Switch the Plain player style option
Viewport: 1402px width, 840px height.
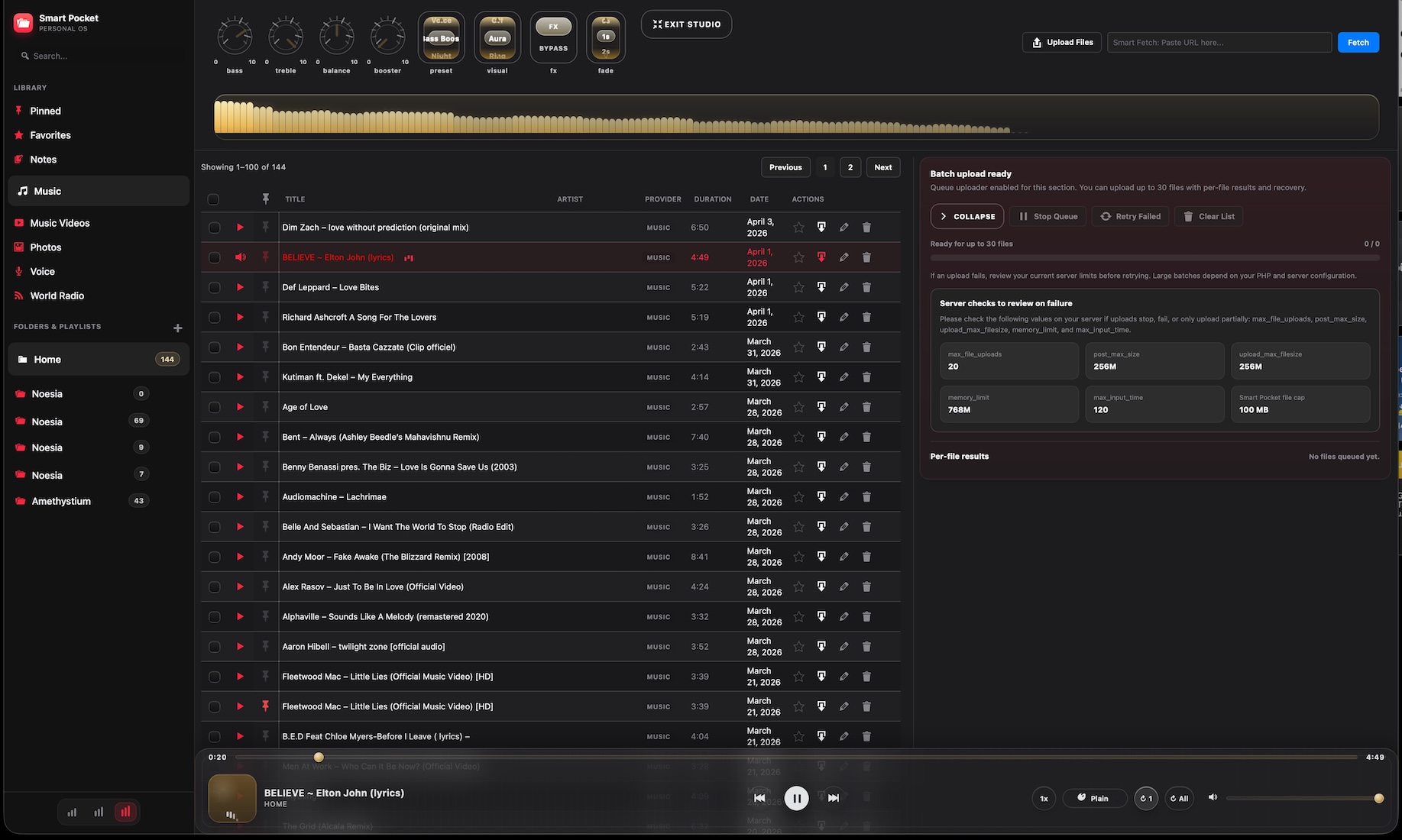click(x=1094, y=798)
